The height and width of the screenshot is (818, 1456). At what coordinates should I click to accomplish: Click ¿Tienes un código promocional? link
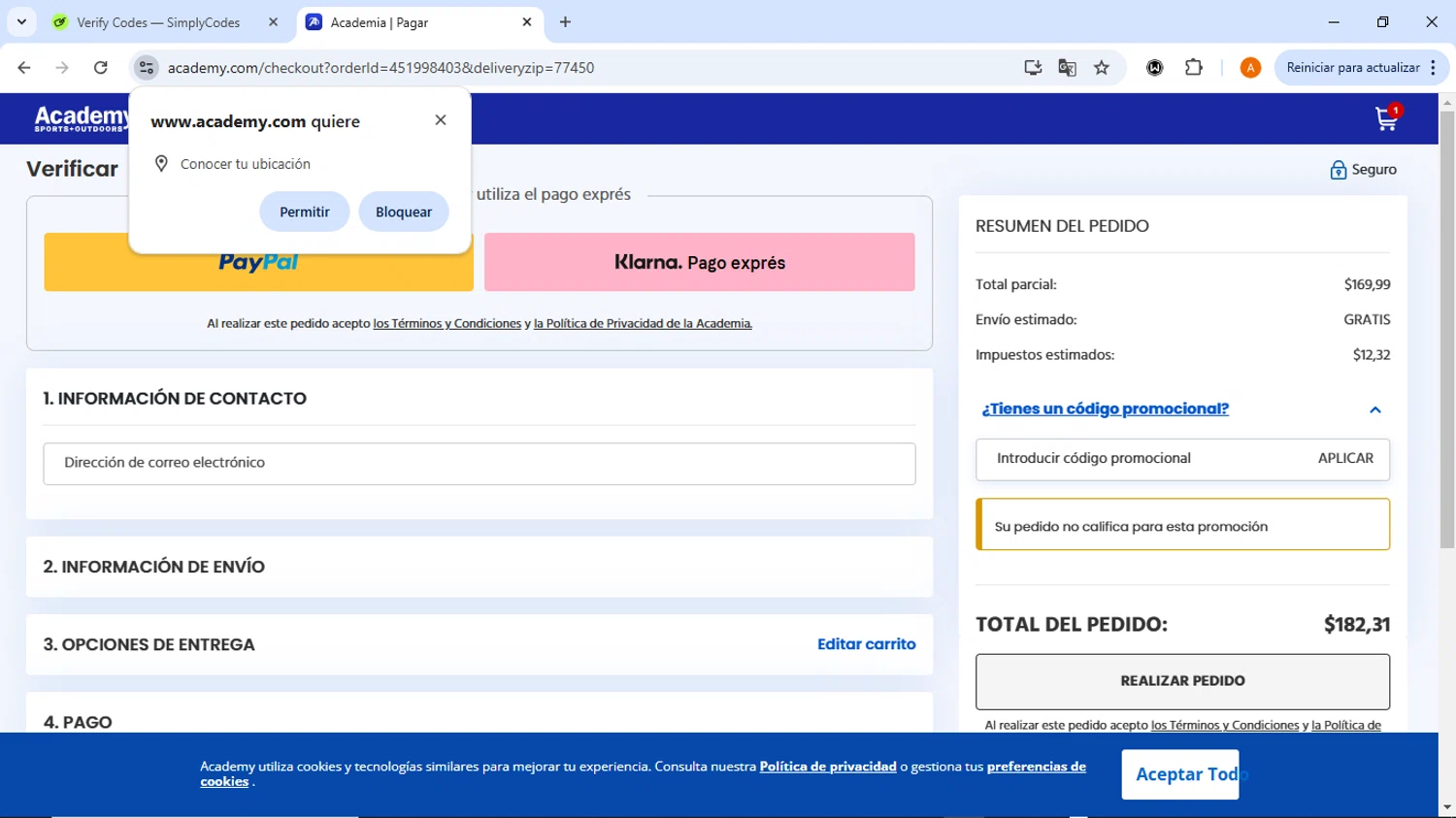coord(1105,409)
